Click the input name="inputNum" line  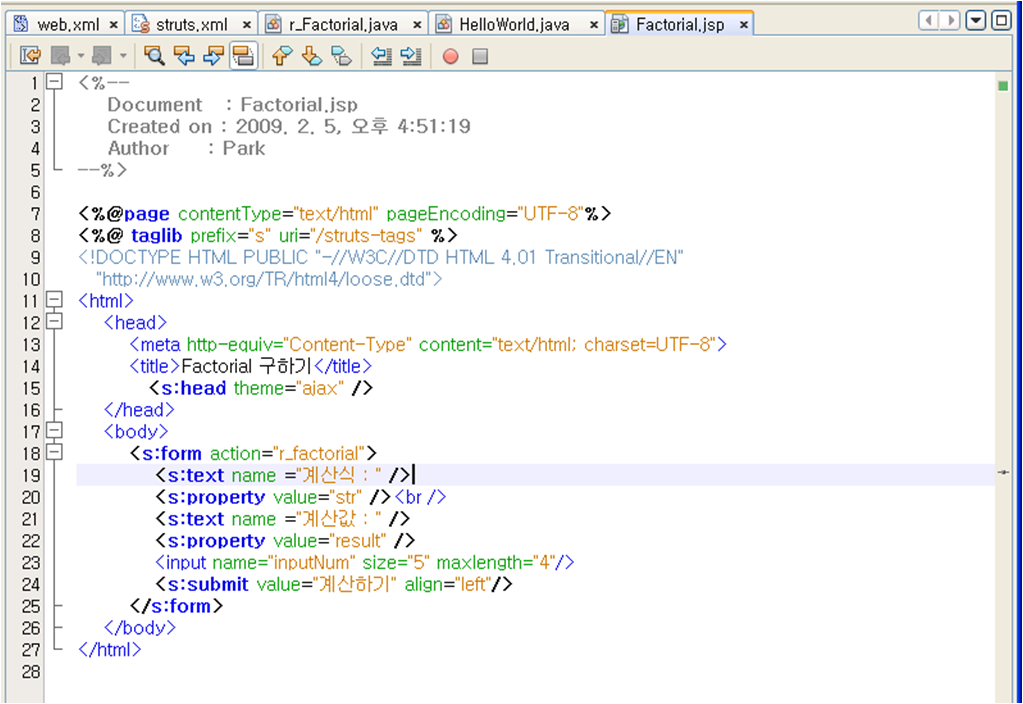click(365, 562)
